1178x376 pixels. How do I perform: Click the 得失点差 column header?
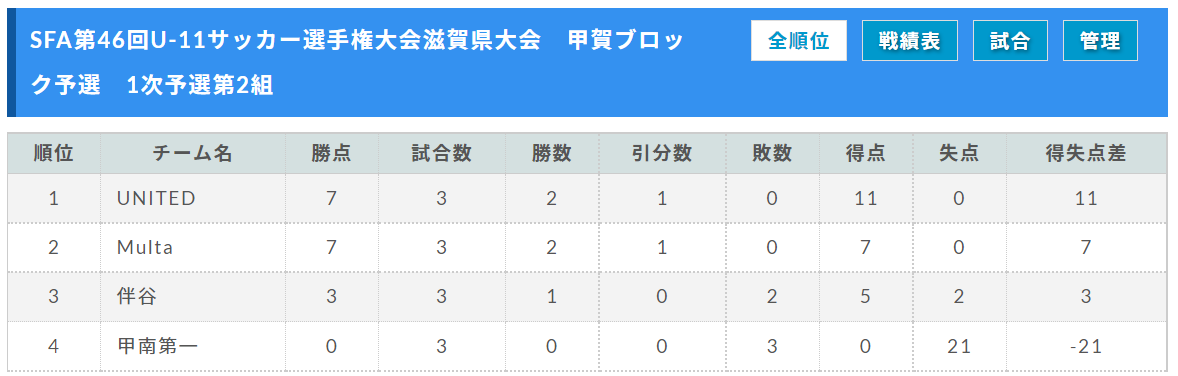pos(1086,154)
